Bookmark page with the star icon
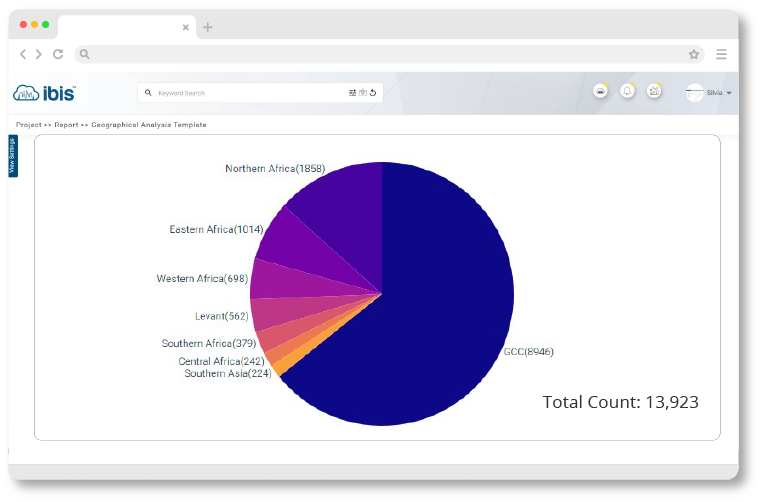 click(693, 54)
